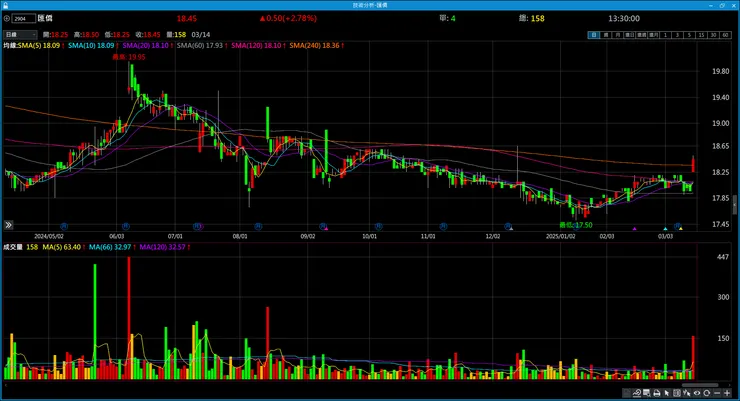This screenshot has height=401, width=740.
Task: Select the adjusted daily timeframe button
Action: (x=630, y=35)
